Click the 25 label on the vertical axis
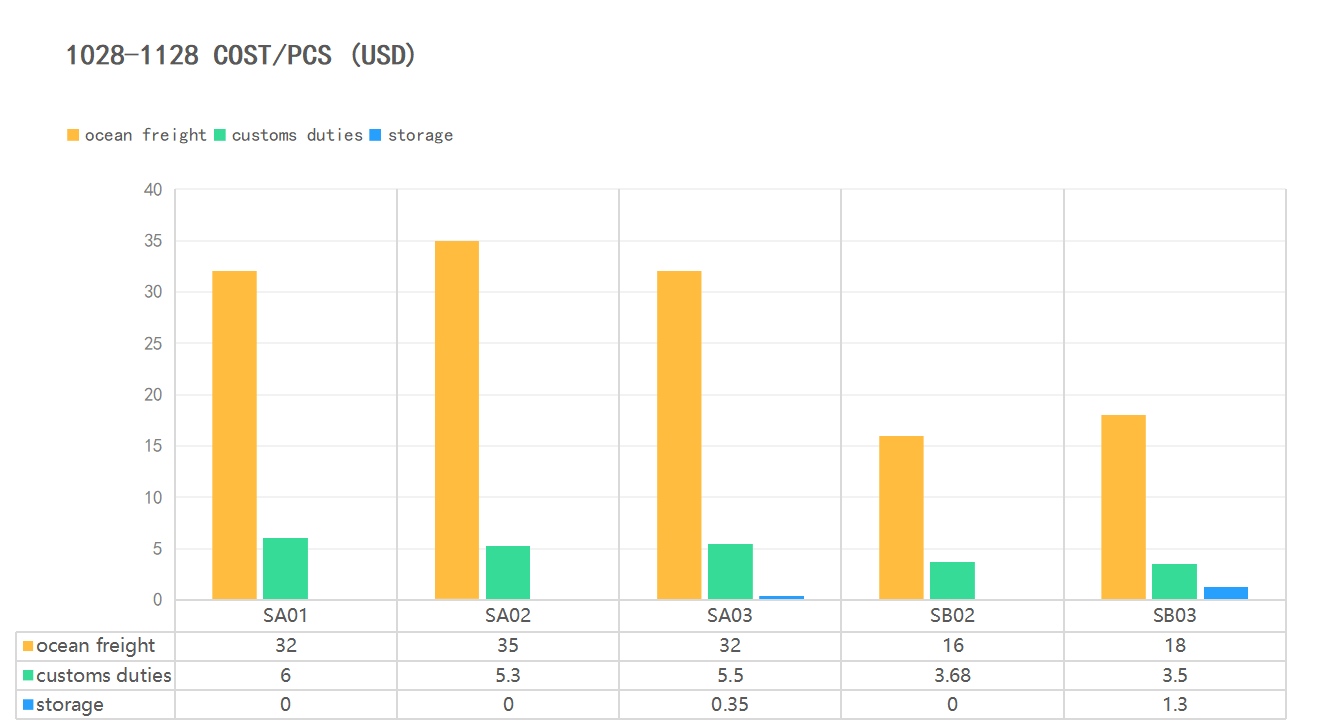The width and height of the screenshot is (1324, 725). (x=152, y=343)
